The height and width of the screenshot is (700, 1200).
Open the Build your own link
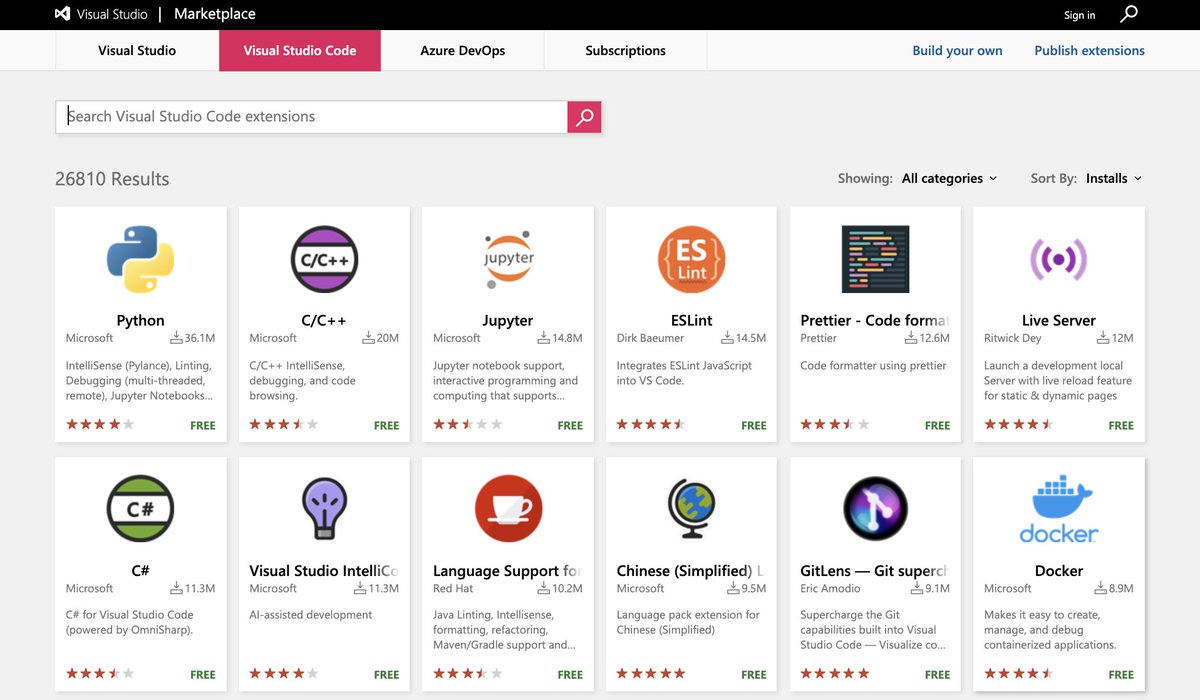(957, 50)
